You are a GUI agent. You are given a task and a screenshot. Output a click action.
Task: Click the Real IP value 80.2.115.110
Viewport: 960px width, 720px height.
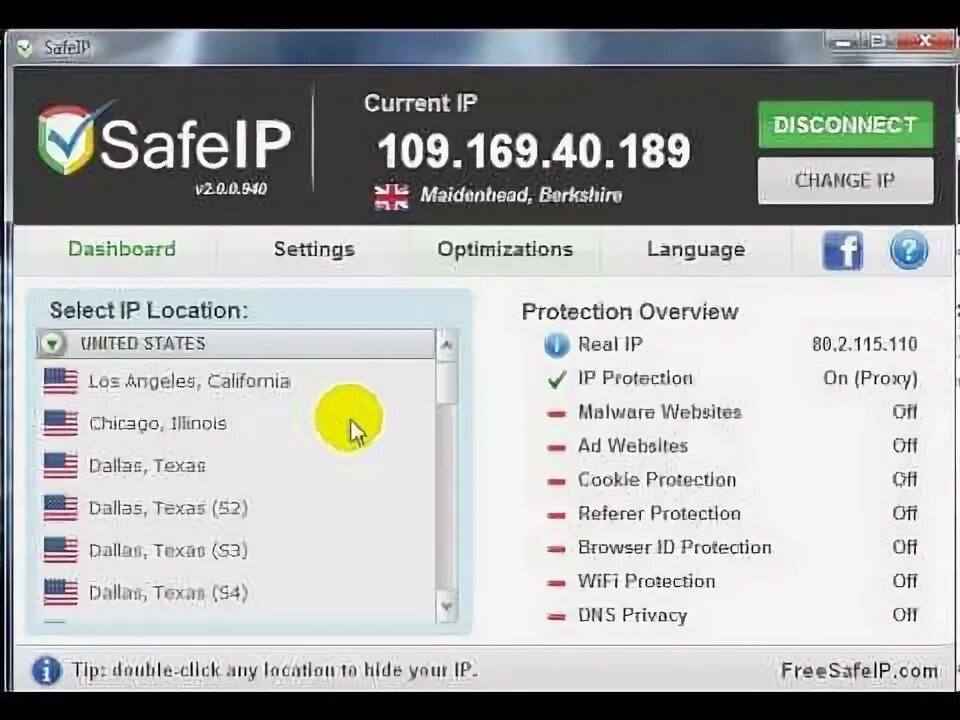(864, 344)
